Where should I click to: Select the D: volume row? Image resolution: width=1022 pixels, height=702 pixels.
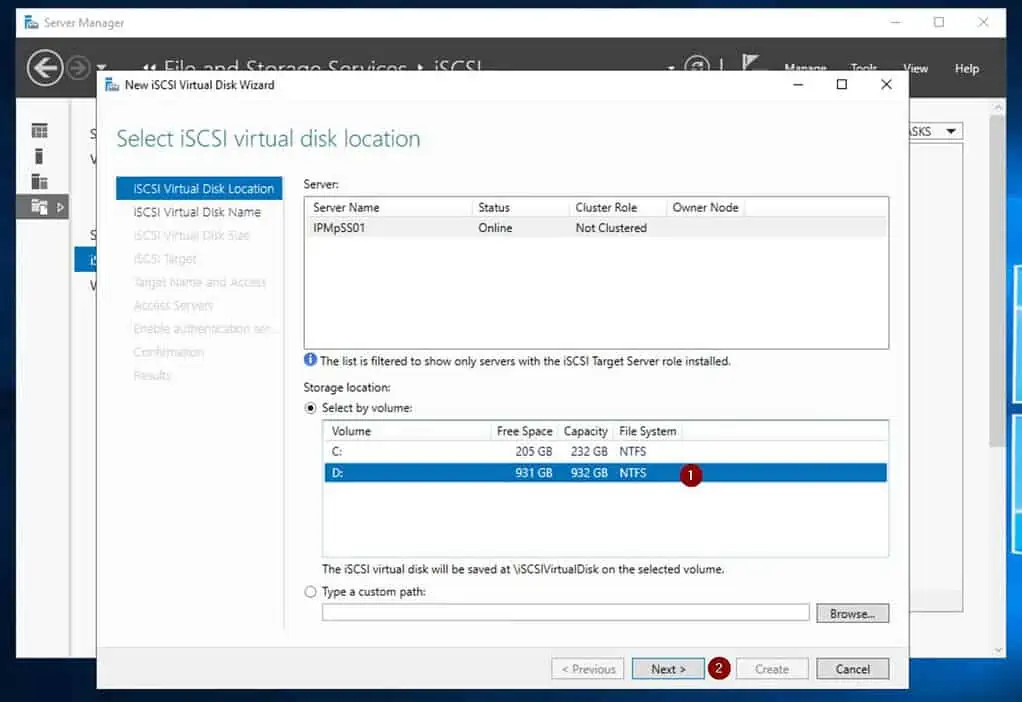[606, 473]
